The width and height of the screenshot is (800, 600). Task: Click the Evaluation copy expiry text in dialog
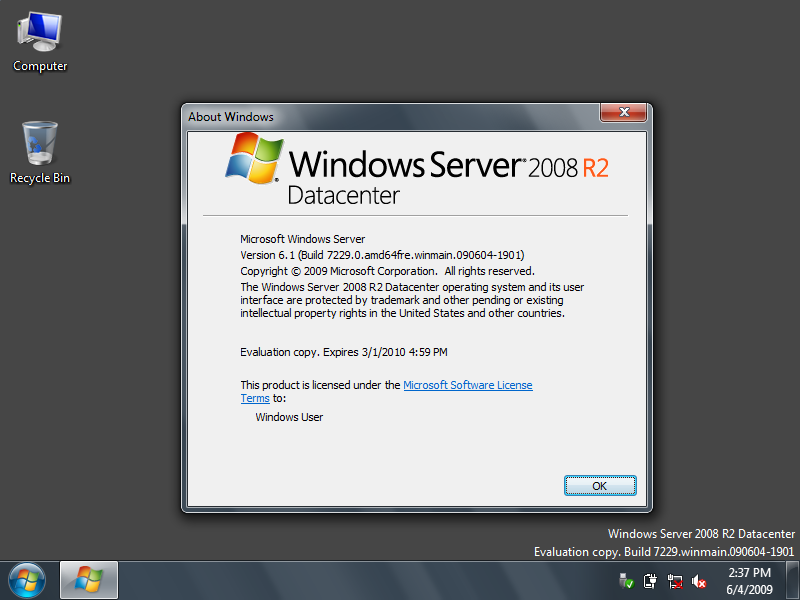(343, 352)
